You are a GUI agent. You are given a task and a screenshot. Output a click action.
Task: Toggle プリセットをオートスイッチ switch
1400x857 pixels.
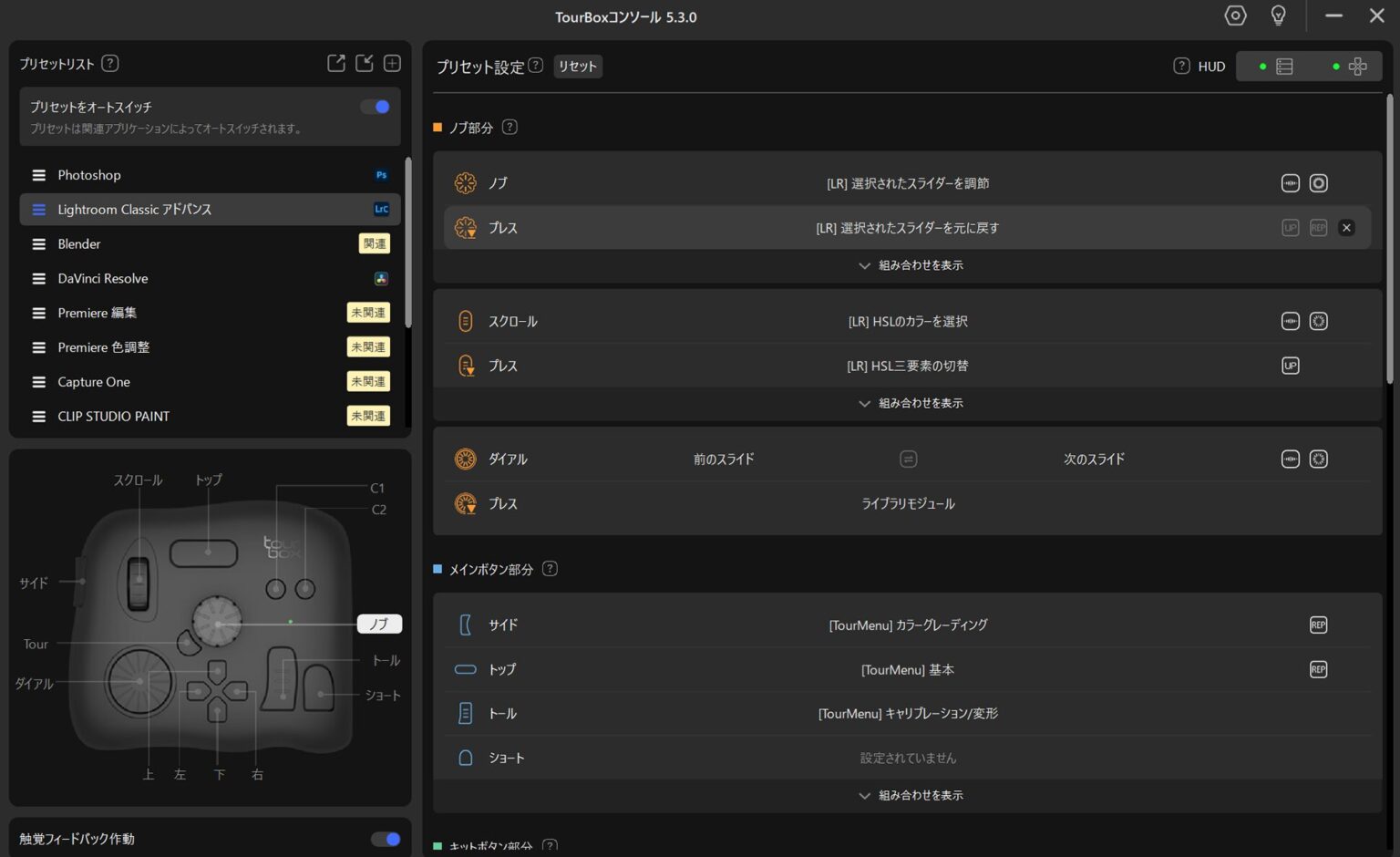tap(376, 107)
